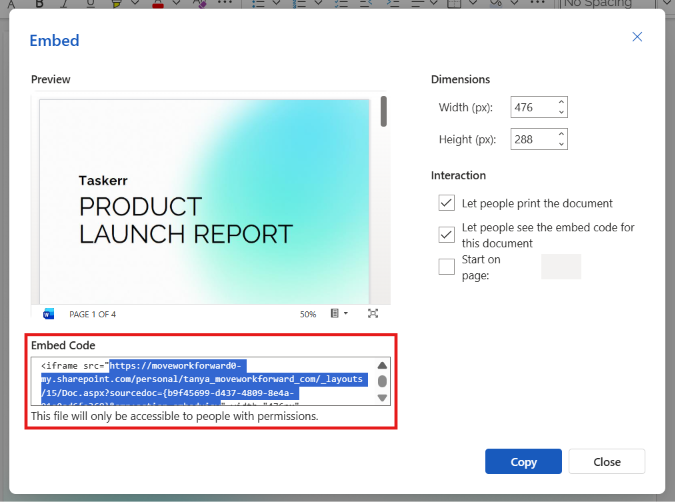Toggle Let people see the embed code checkbox
This screenshot has width=675, height=502.
click(x=446, y=235)
